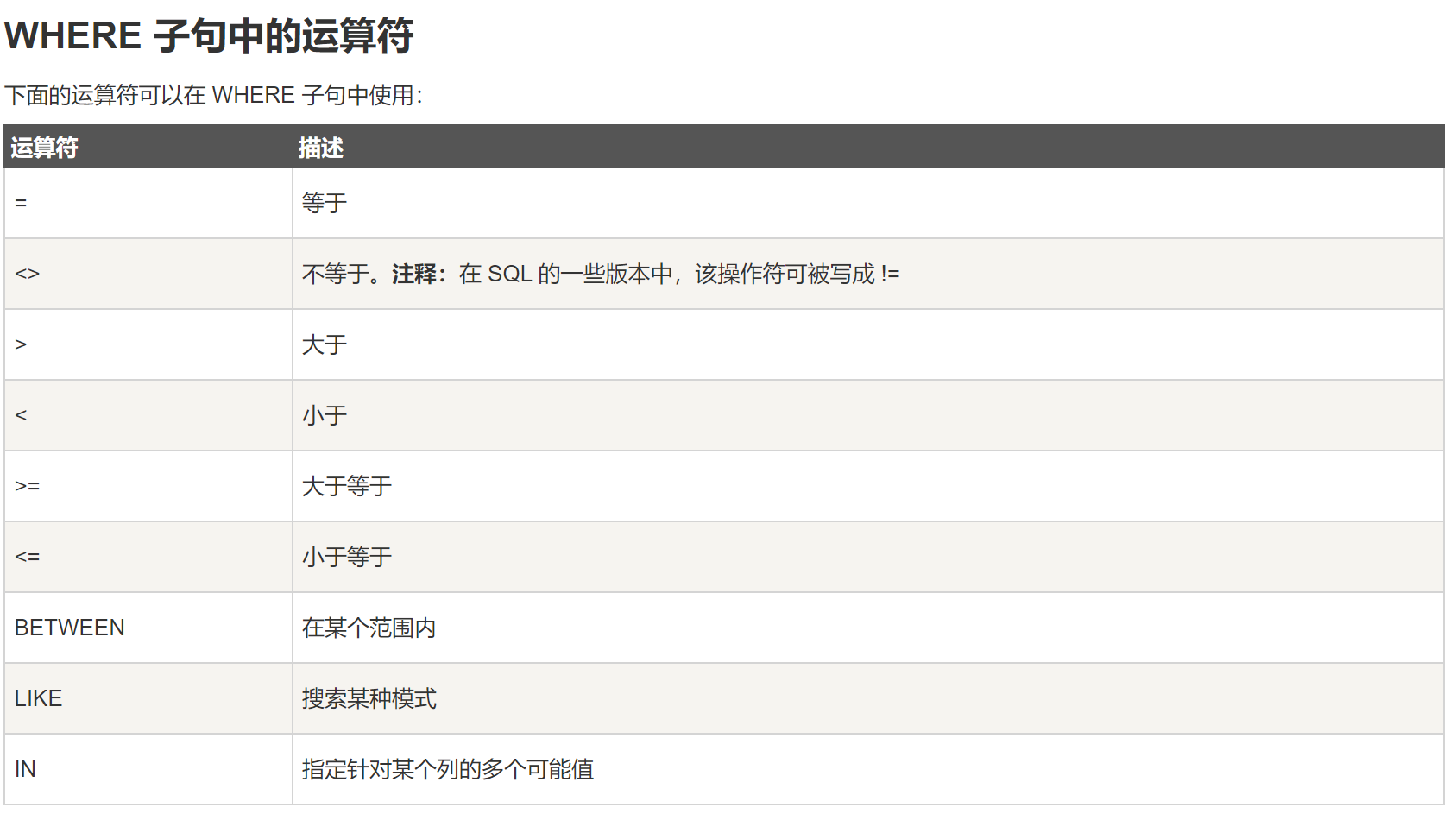Viewport: 1456px width, 833px height.
Task: Click the 运算符 column header
Action: point(44,148)
